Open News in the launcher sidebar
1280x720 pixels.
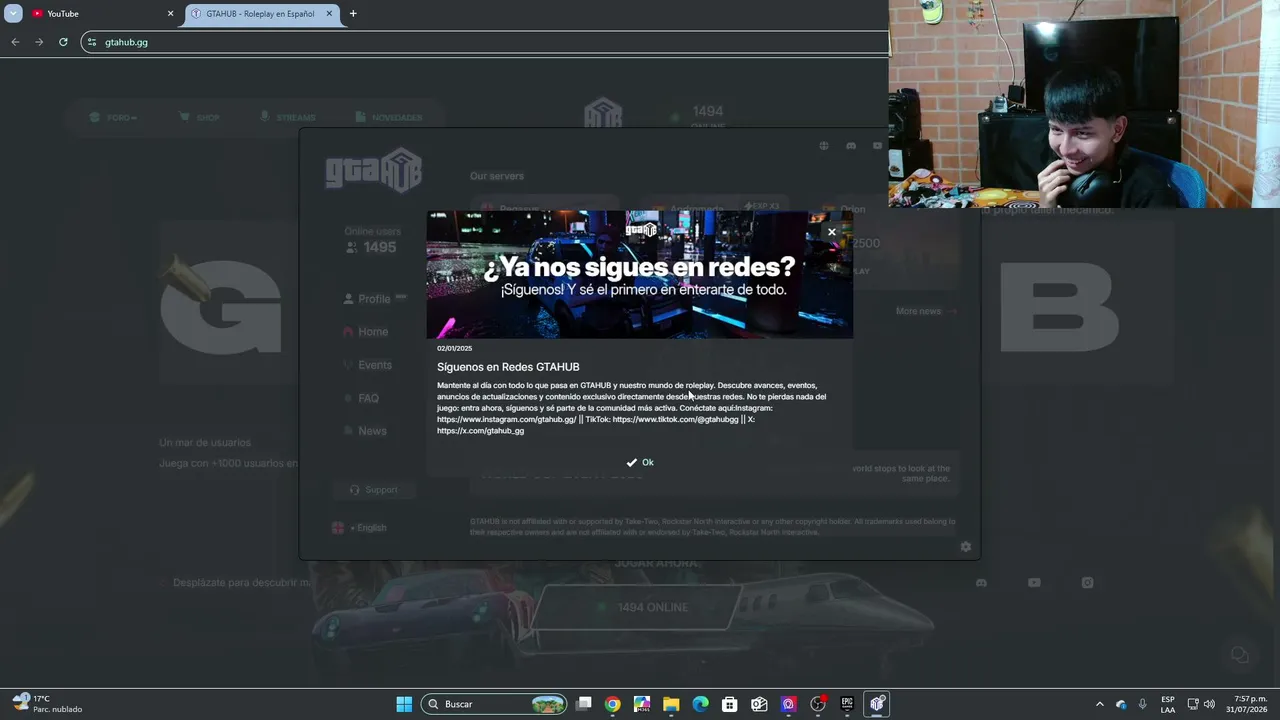pos(365,431)
